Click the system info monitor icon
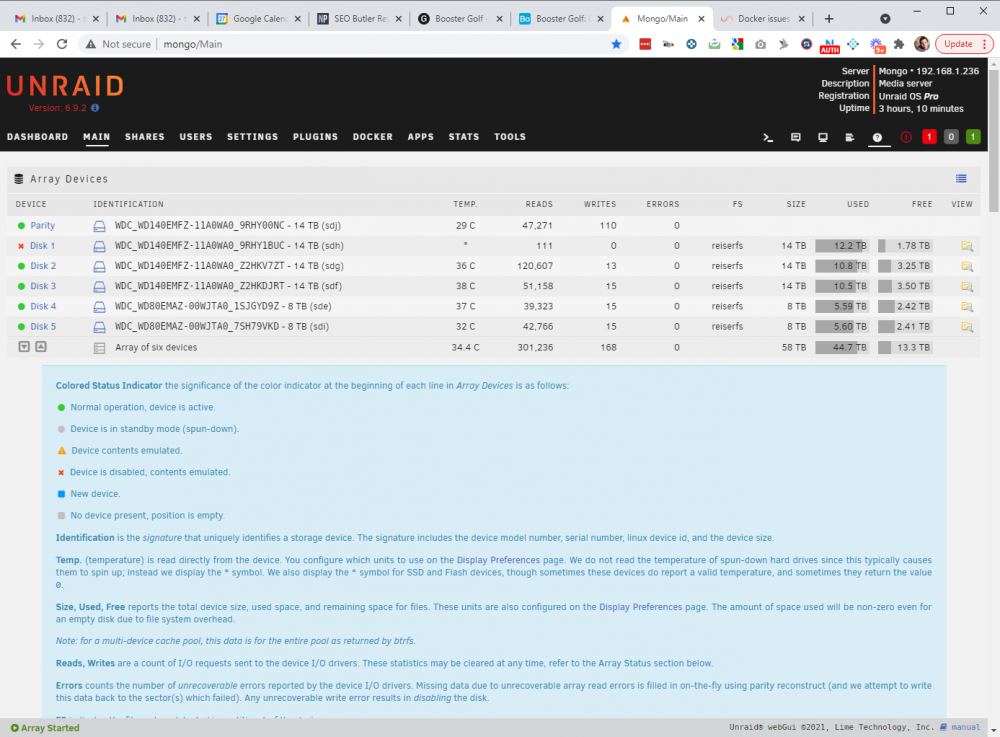This screenshot has width=1000, height=737. click(x=823, y=137)
